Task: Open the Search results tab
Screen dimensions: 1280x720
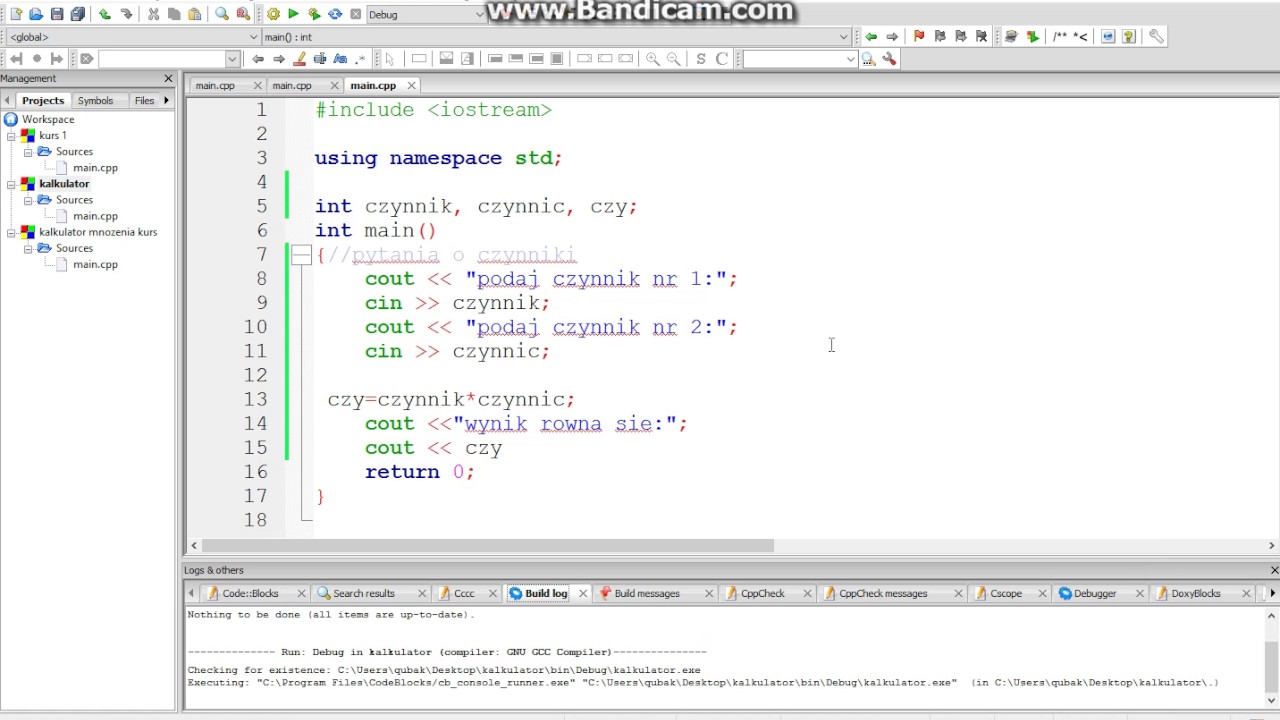Action: tap(364, 593)
